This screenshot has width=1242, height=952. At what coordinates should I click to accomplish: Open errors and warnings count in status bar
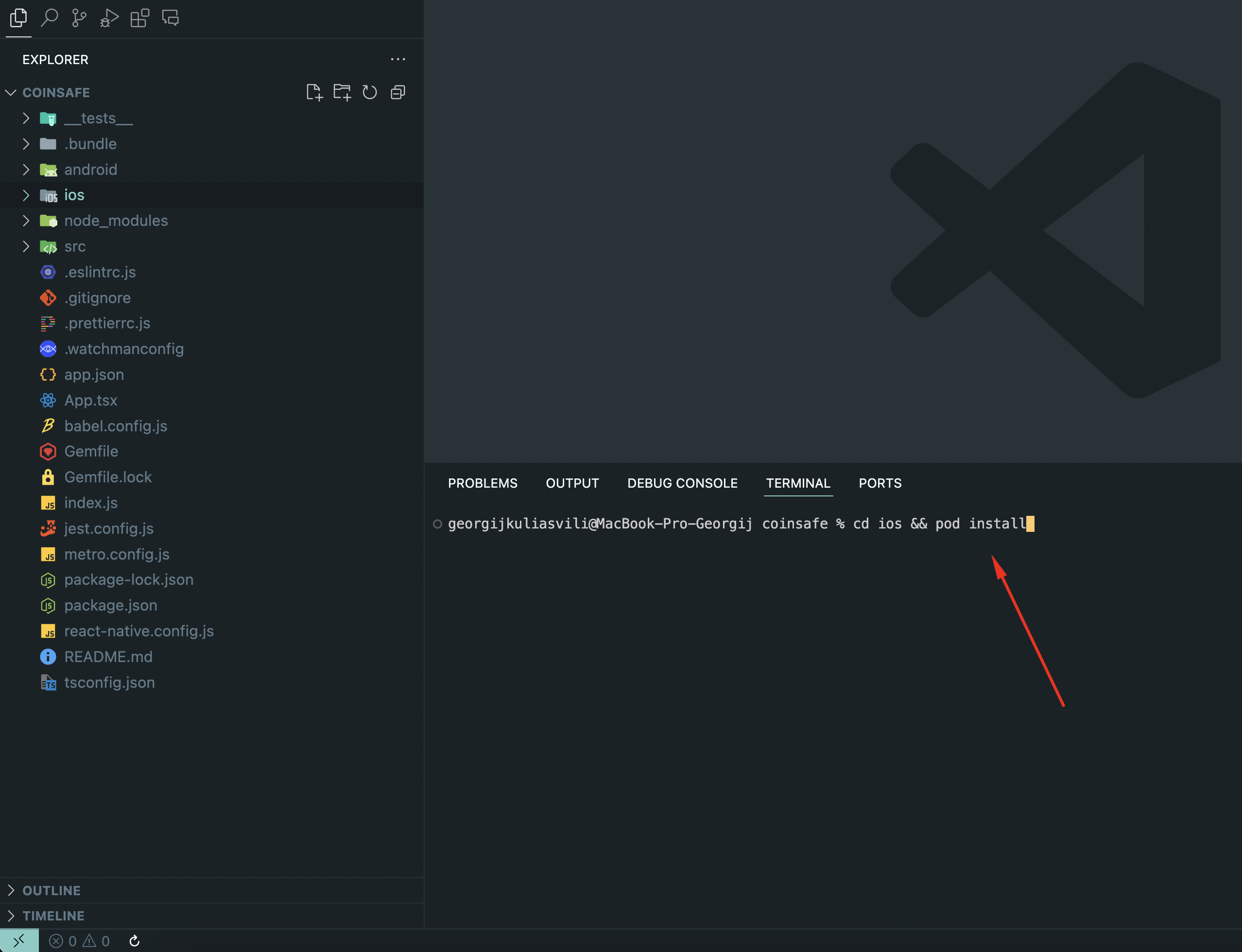click(x=79, y=941)
